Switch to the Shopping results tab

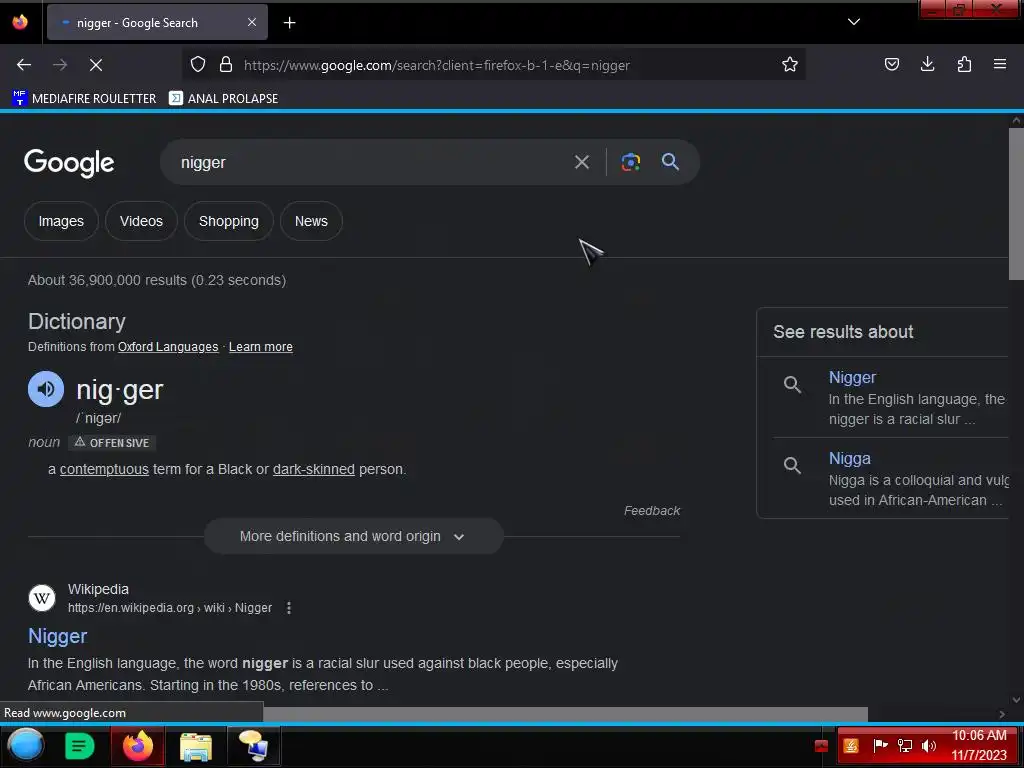tap(229, 221)
